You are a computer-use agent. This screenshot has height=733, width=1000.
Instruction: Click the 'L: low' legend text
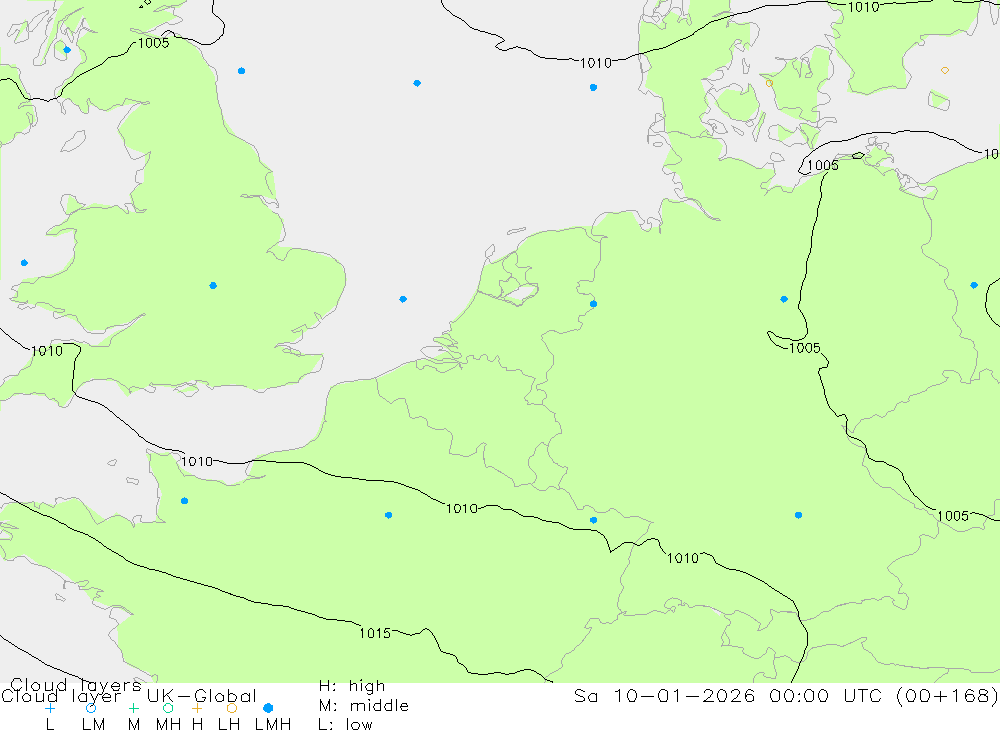345,725
